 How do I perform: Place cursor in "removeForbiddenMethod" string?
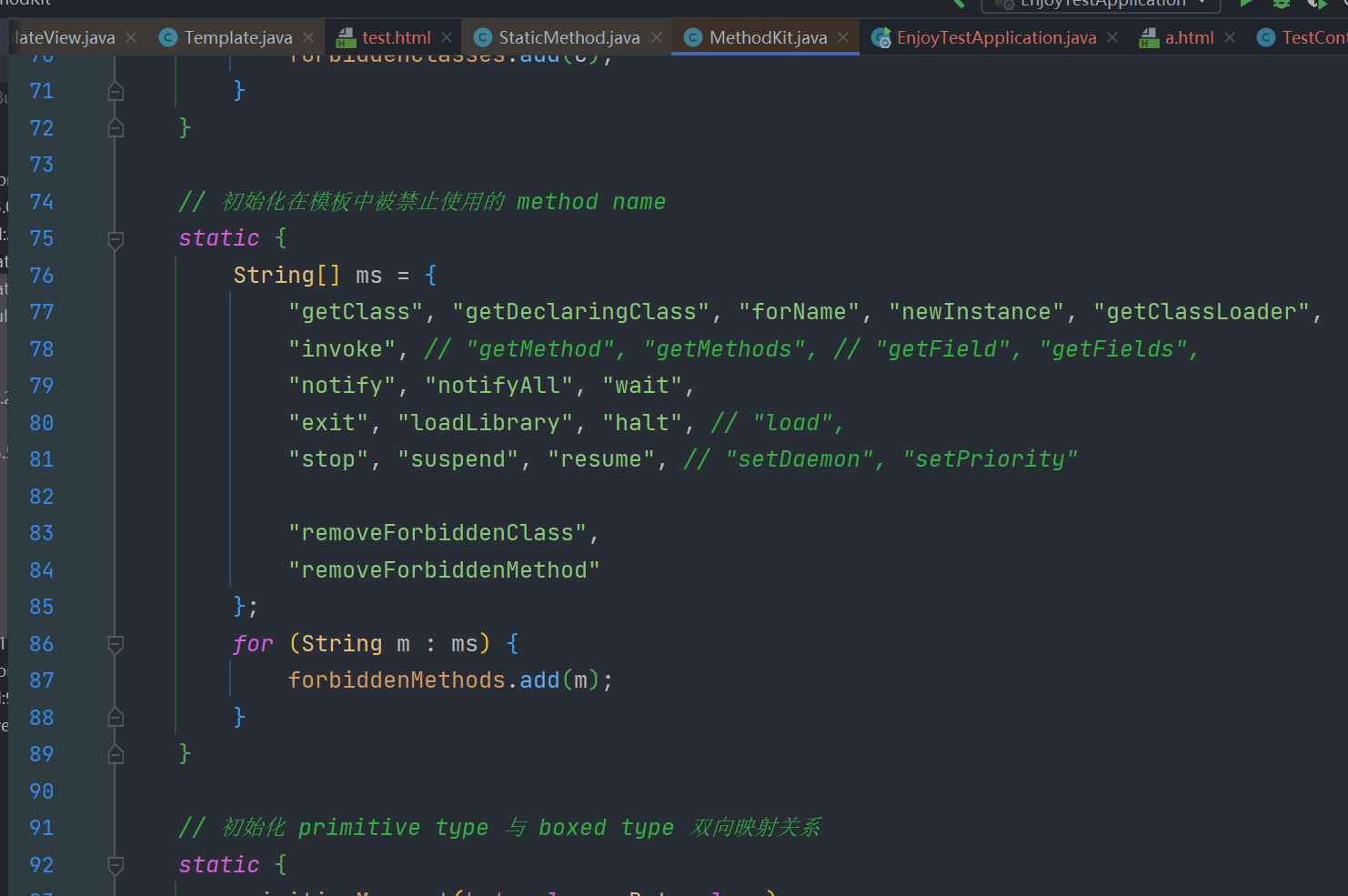444,570
